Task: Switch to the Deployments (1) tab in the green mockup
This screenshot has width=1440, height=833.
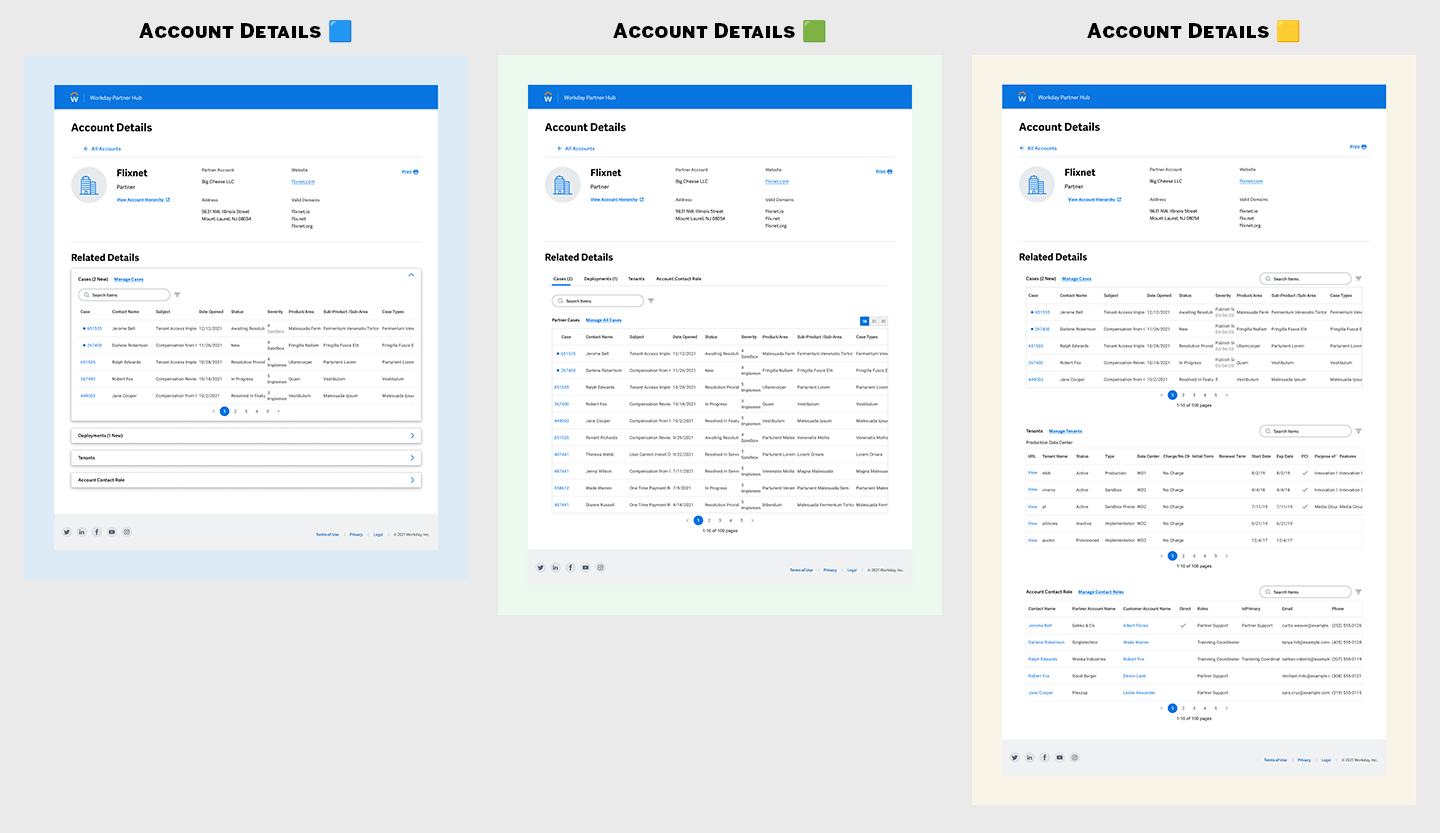Action: click(601, 279)
